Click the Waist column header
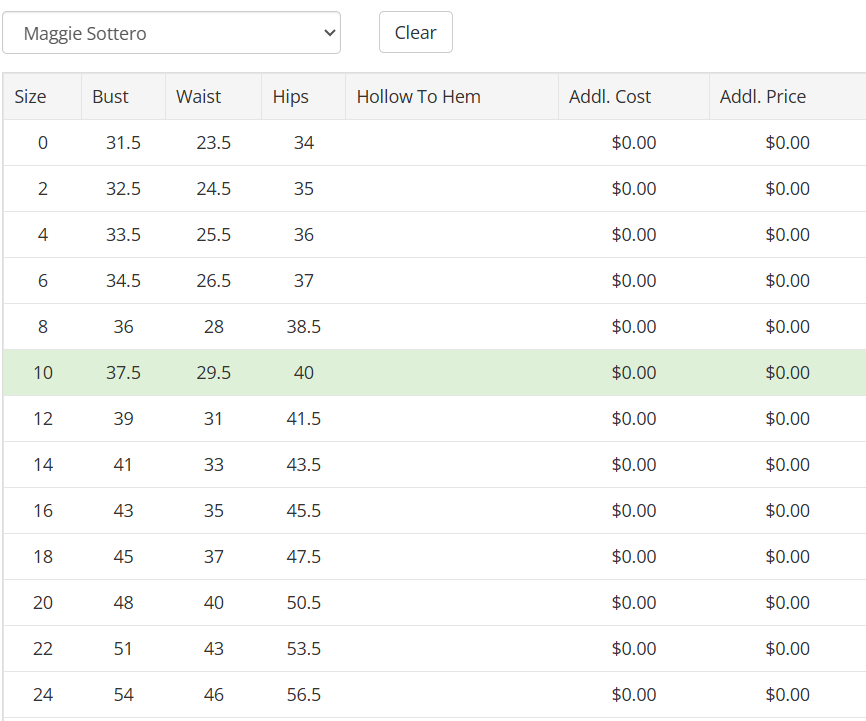The image size is (866, 721). pos(199,97)
